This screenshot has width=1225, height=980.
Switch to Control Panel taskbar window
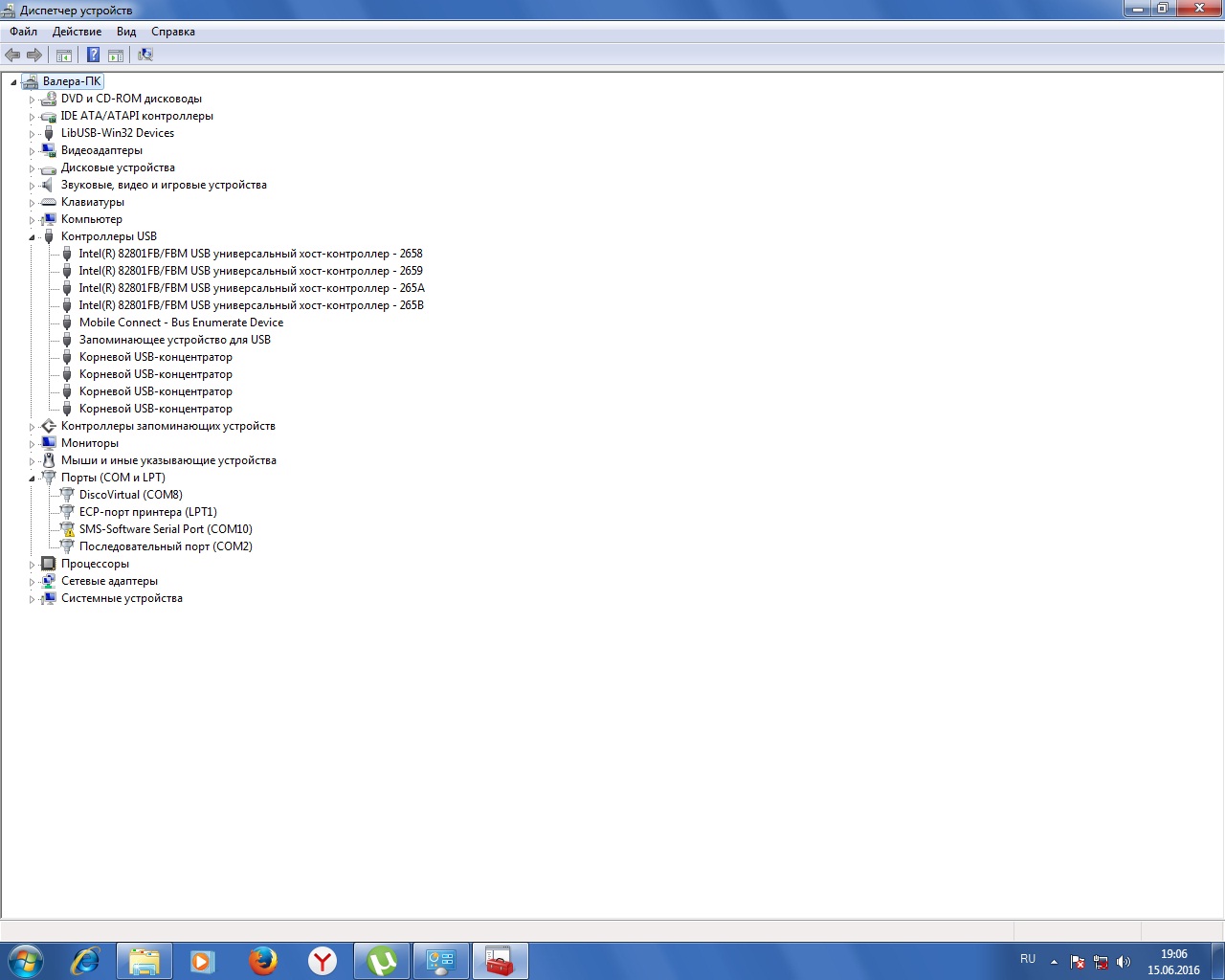pos(441,961)
